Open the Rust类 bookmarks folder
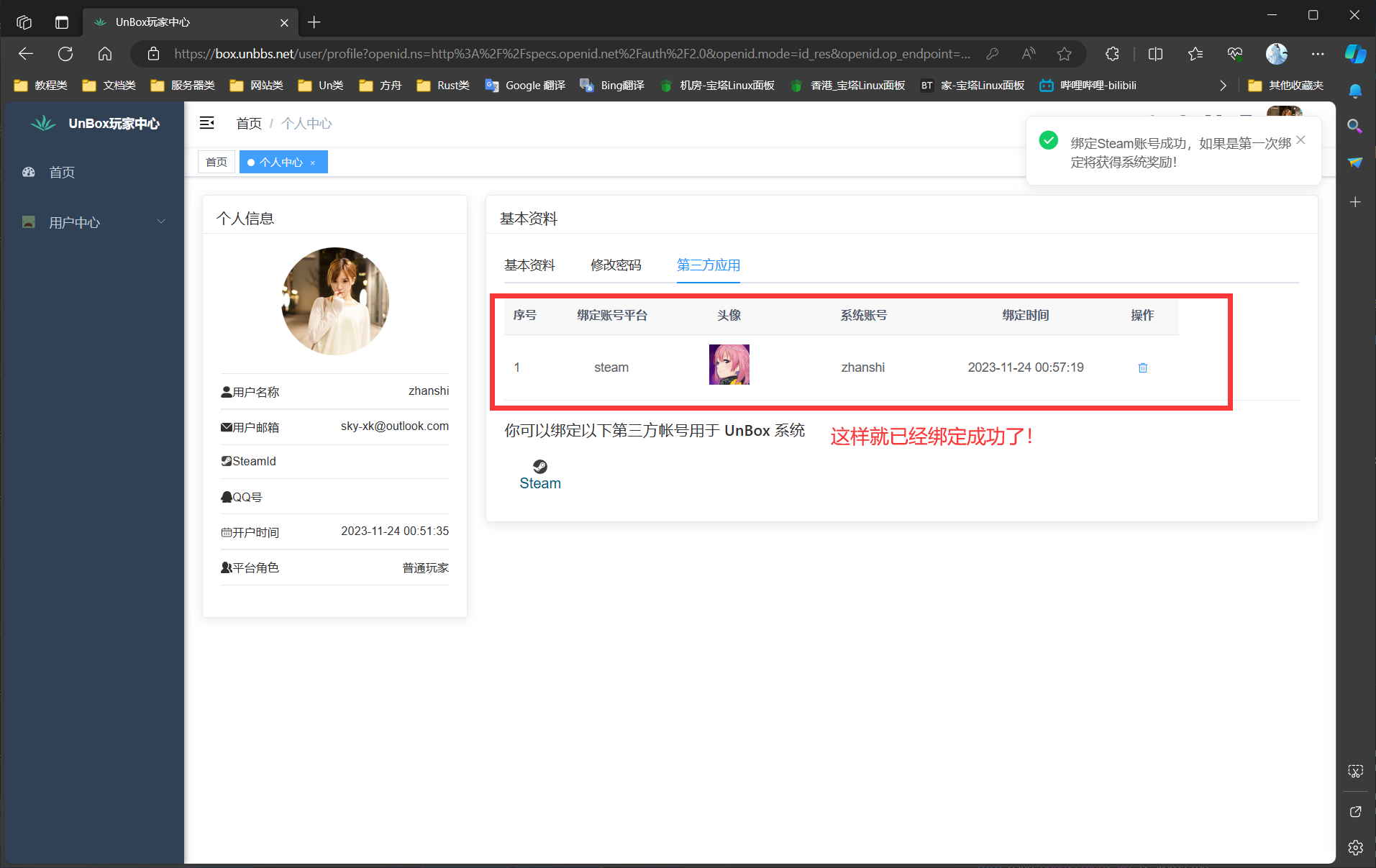This screenshot has width=1376, height=868. tap(443, 86)
